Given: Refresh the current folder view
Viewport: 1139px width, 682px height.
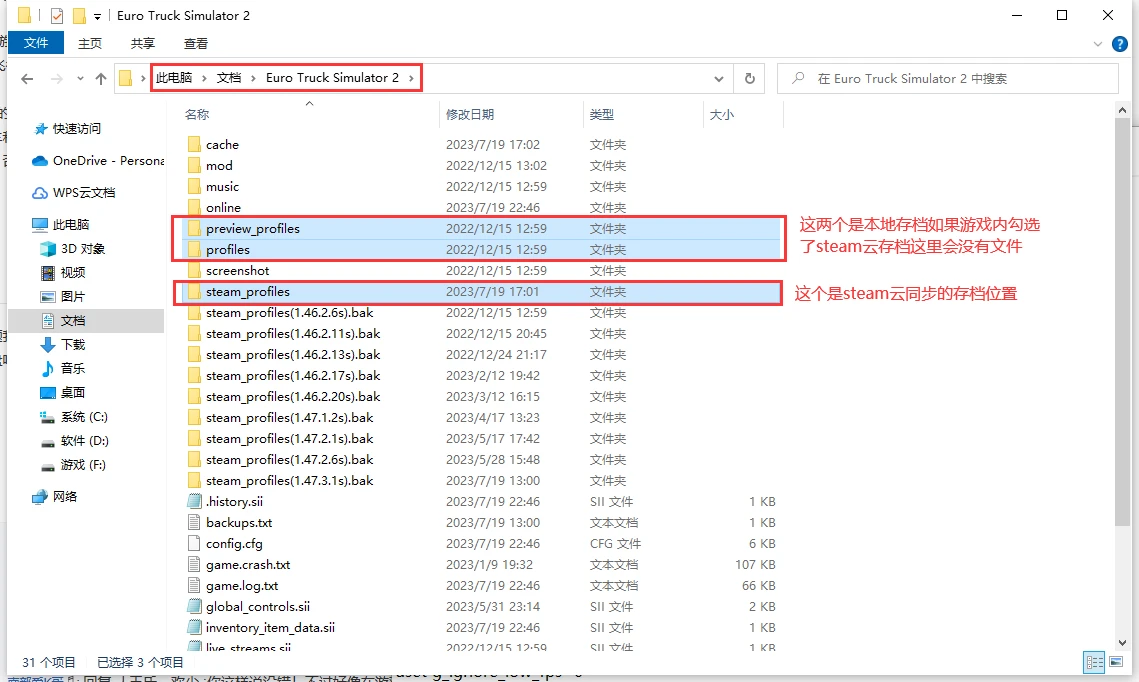Looking at the screenshot, I should point(750,78).
